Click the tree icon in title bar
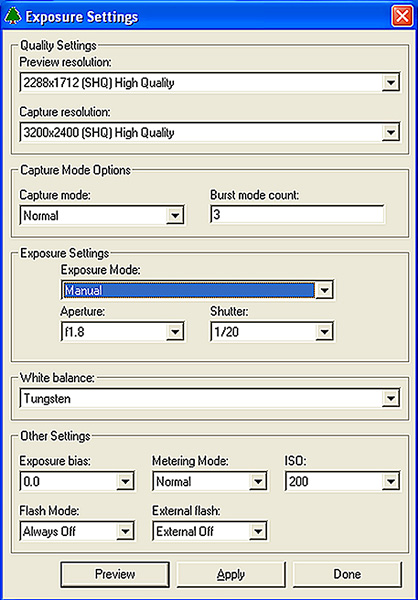 click(13, 16)
